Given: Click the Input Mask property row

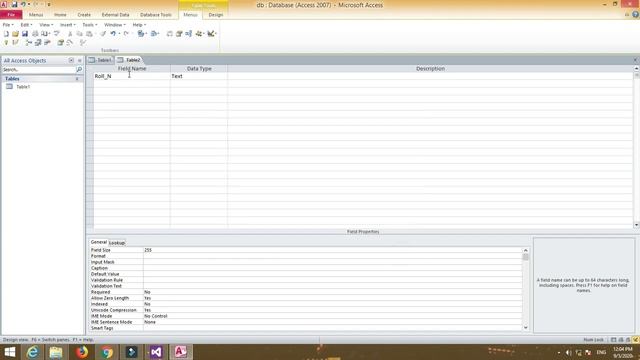Looking at the screenshot, I should [x=305, y=262].
